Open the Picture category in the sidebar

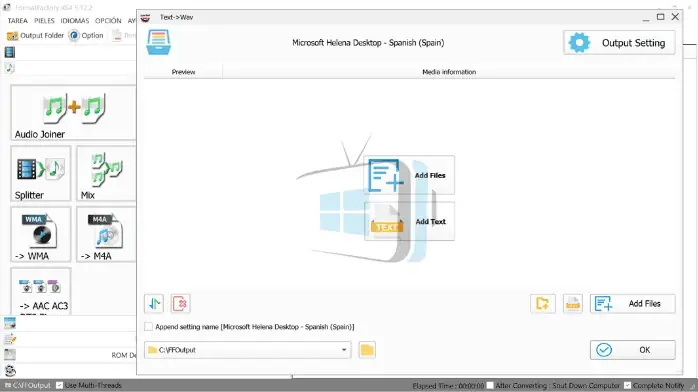(9, 323)
